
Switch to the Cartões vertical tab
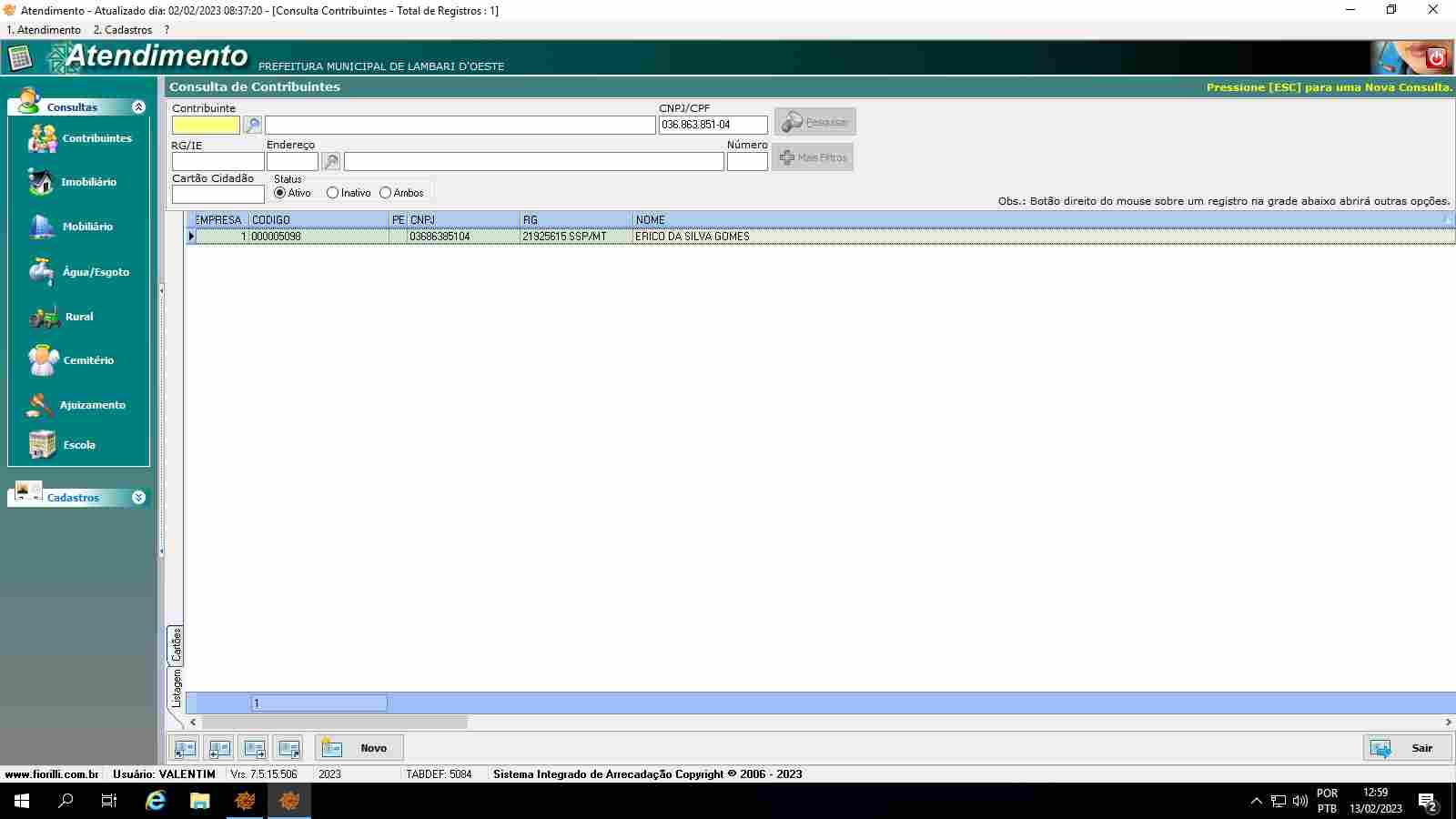coord(176,644)
